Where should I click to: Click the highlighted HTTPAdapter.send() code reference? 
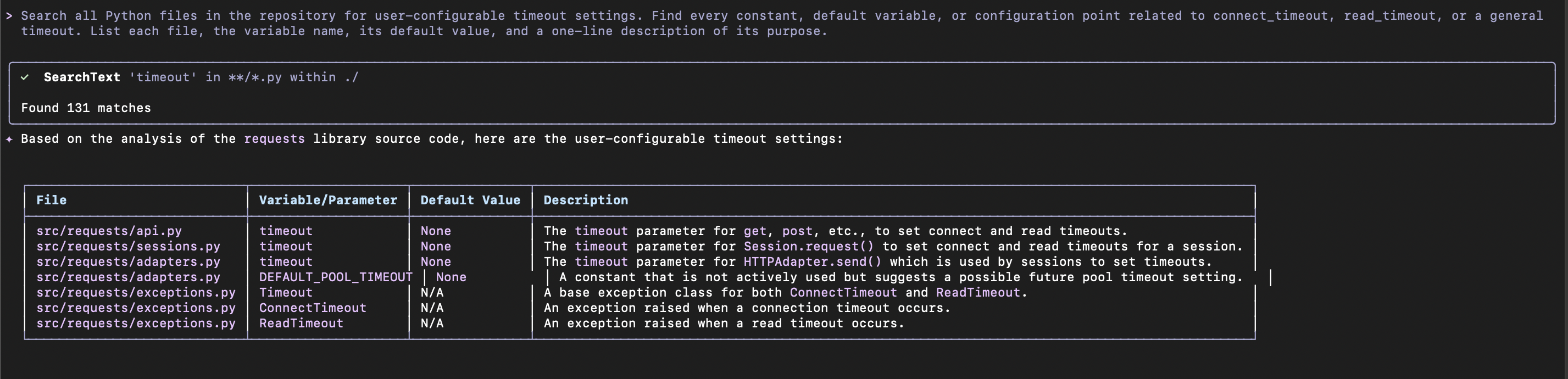(x=812, y=262)
